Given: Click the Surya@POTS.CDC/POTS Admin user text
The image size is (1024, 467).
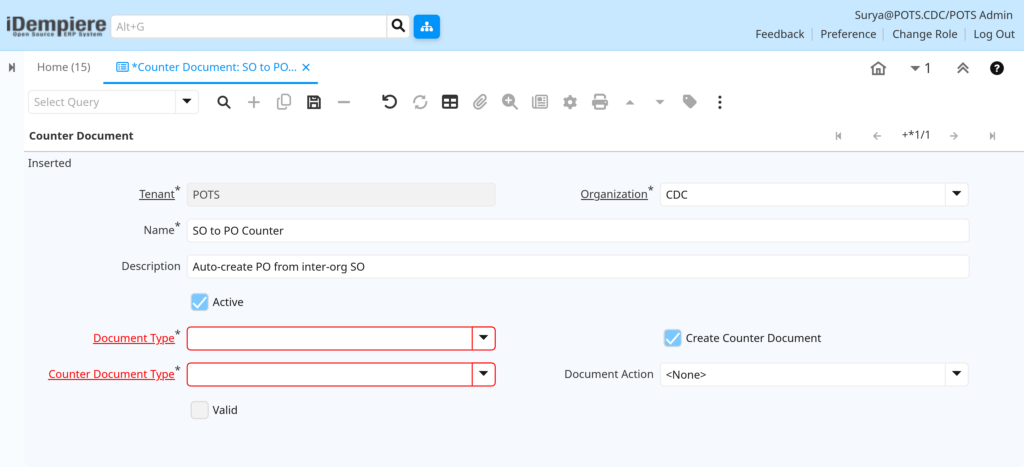Looking at the screenshot, I should pyautogui.click(x=934, y=15).
